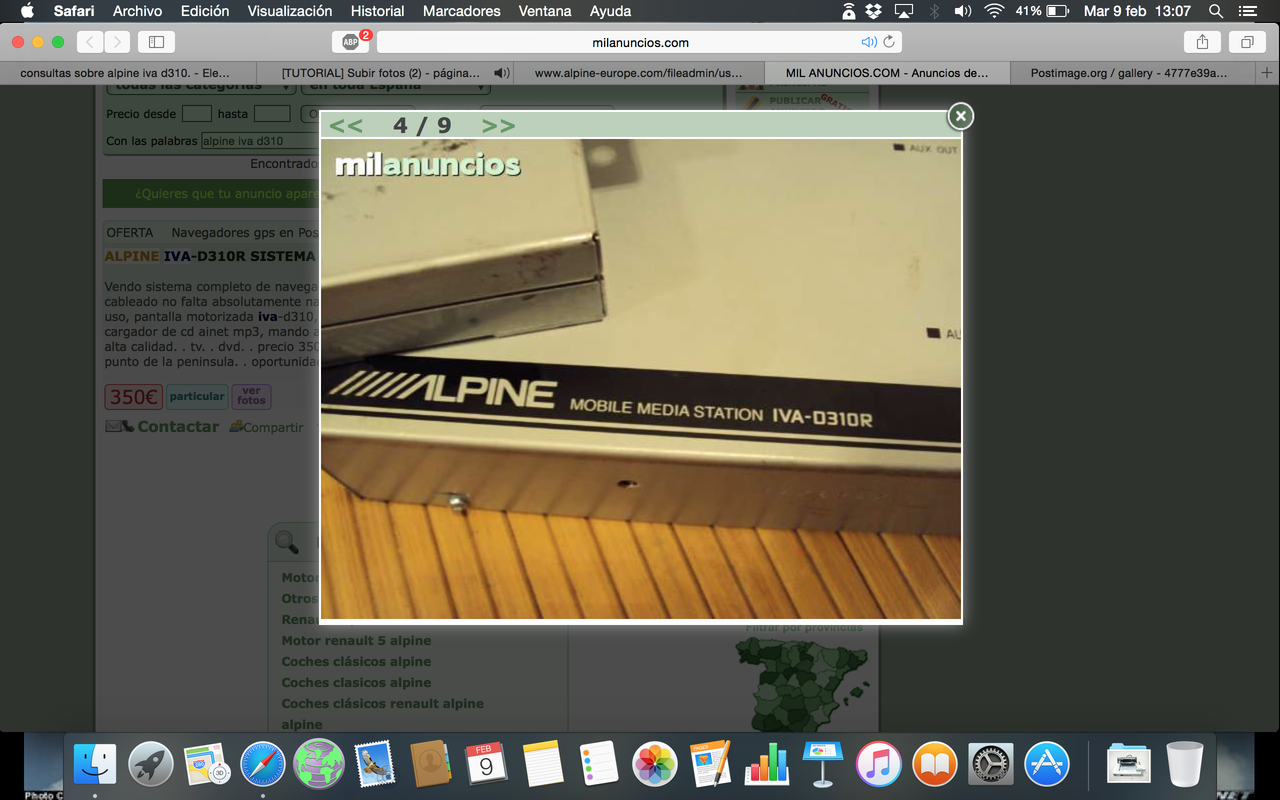Screen dimensions: 1280x800
Task: Open the Historial menu
Action: coord(378,11)
